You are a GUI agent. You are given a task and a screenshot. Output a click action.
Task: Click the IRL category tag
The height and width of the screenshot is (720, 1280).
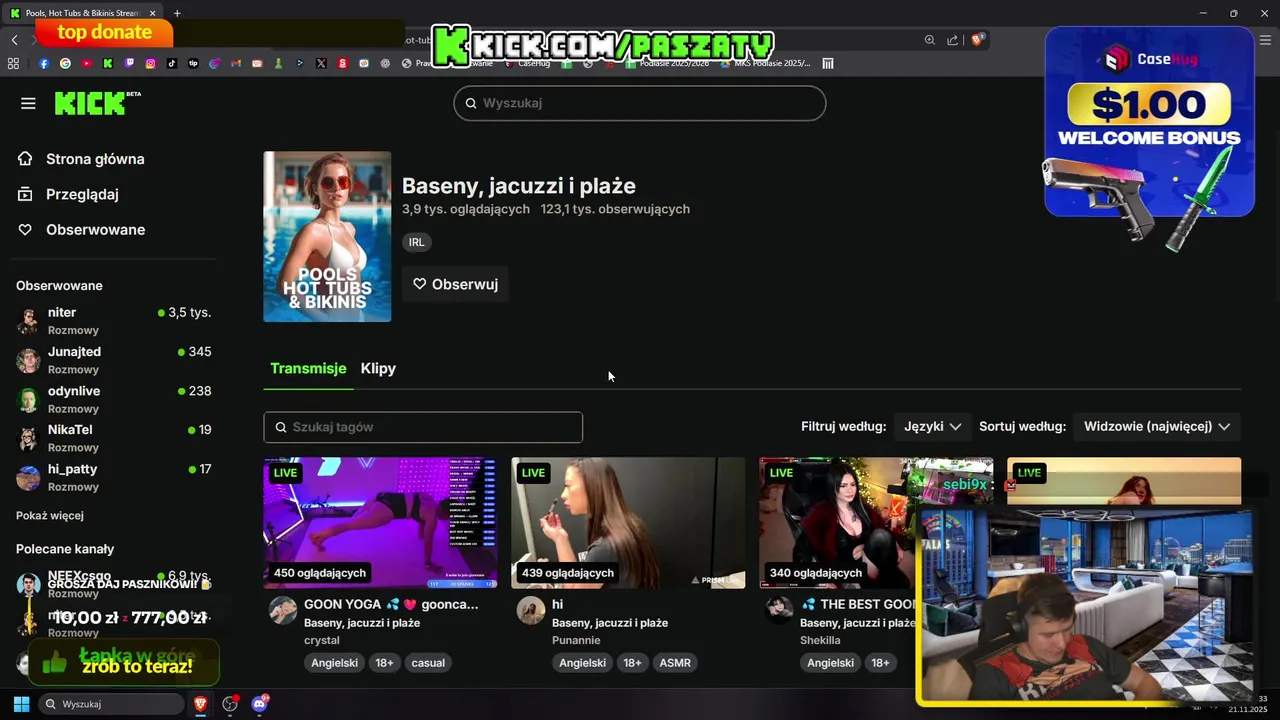pos(417,242)
